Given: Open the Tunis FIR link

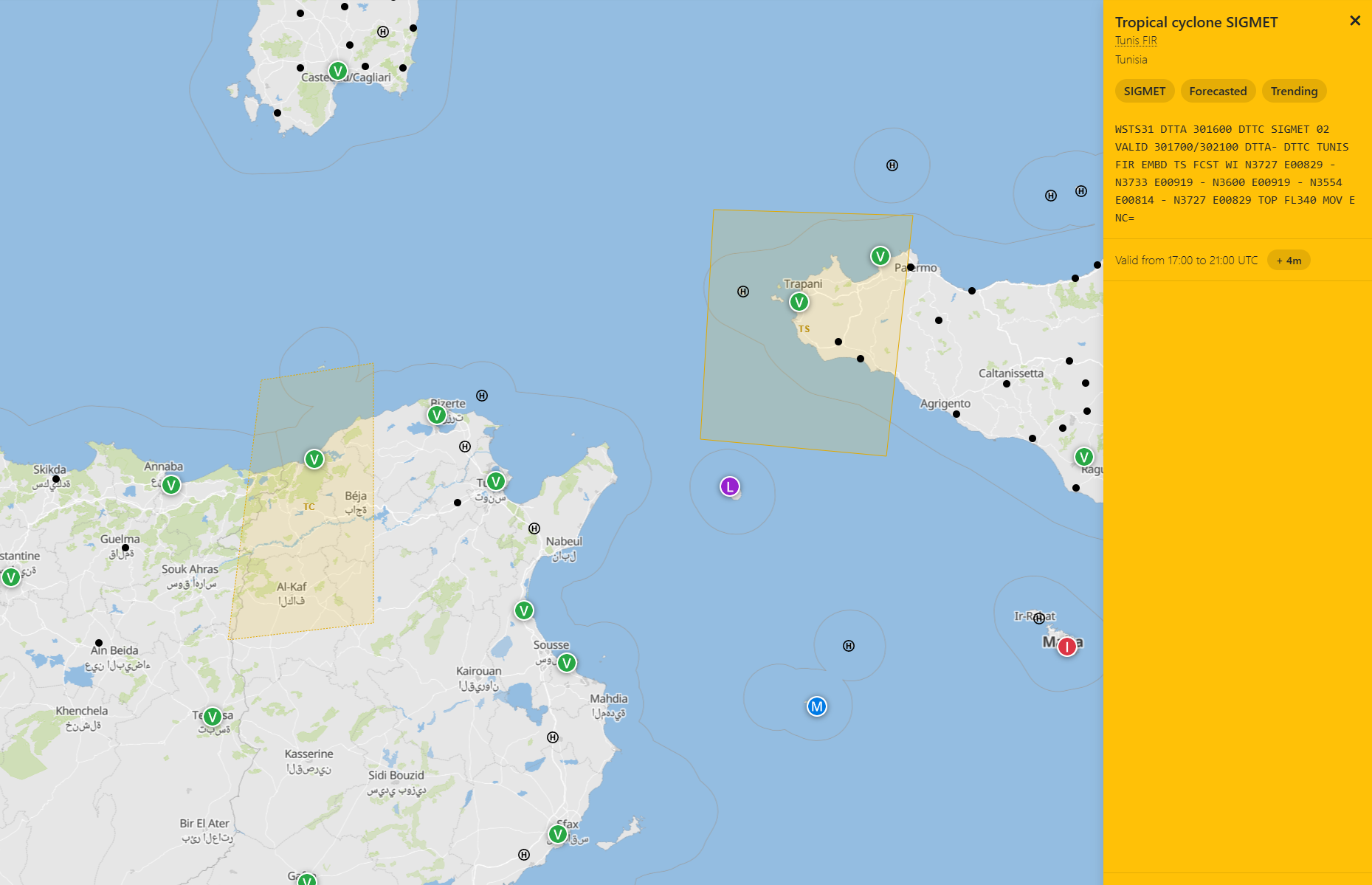Looking at the screenshot, I should click(x=1136, y=41).
